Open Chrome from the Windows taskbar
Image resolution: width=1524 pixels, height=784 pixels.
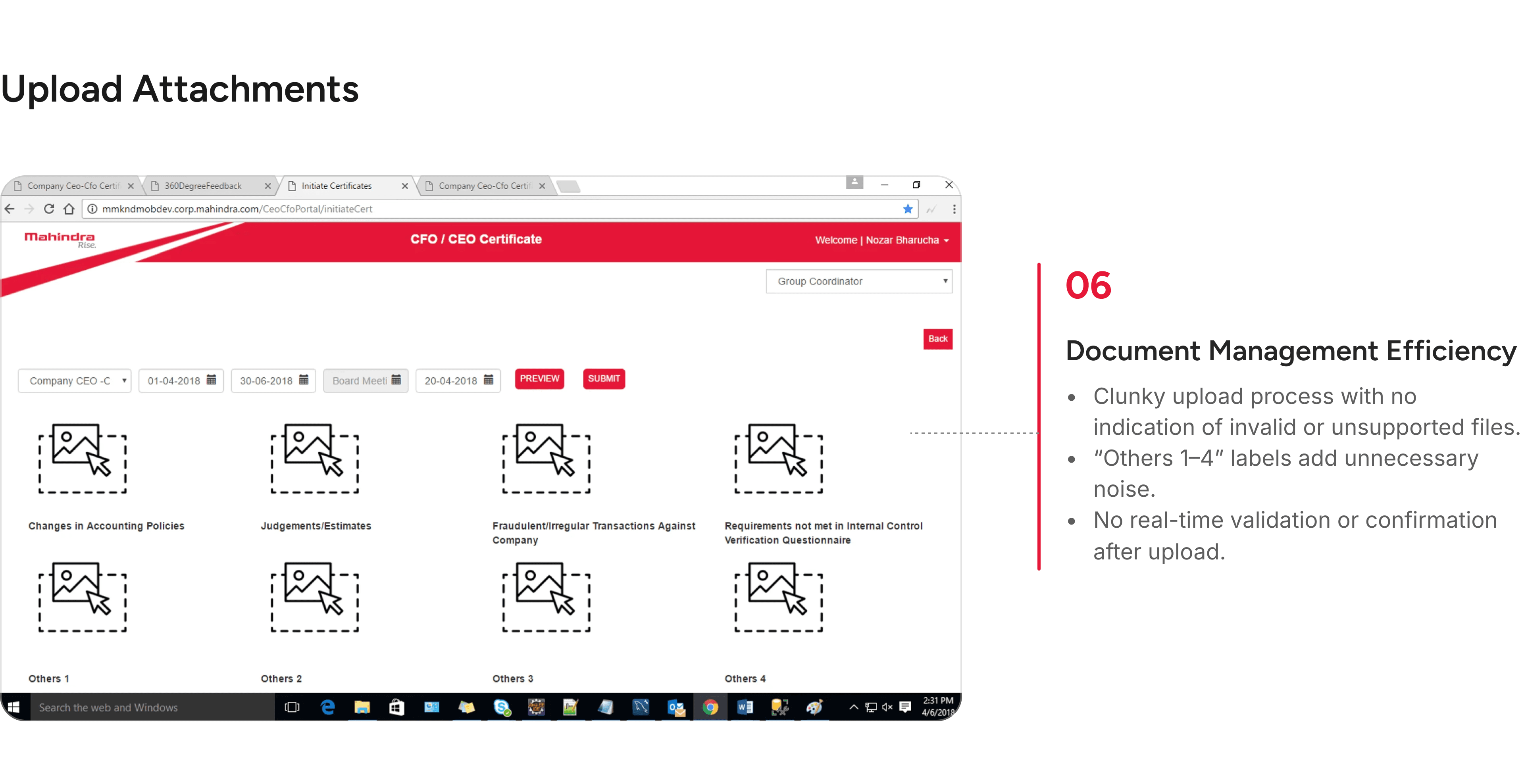pyautogui.click(x=710, y=707)
